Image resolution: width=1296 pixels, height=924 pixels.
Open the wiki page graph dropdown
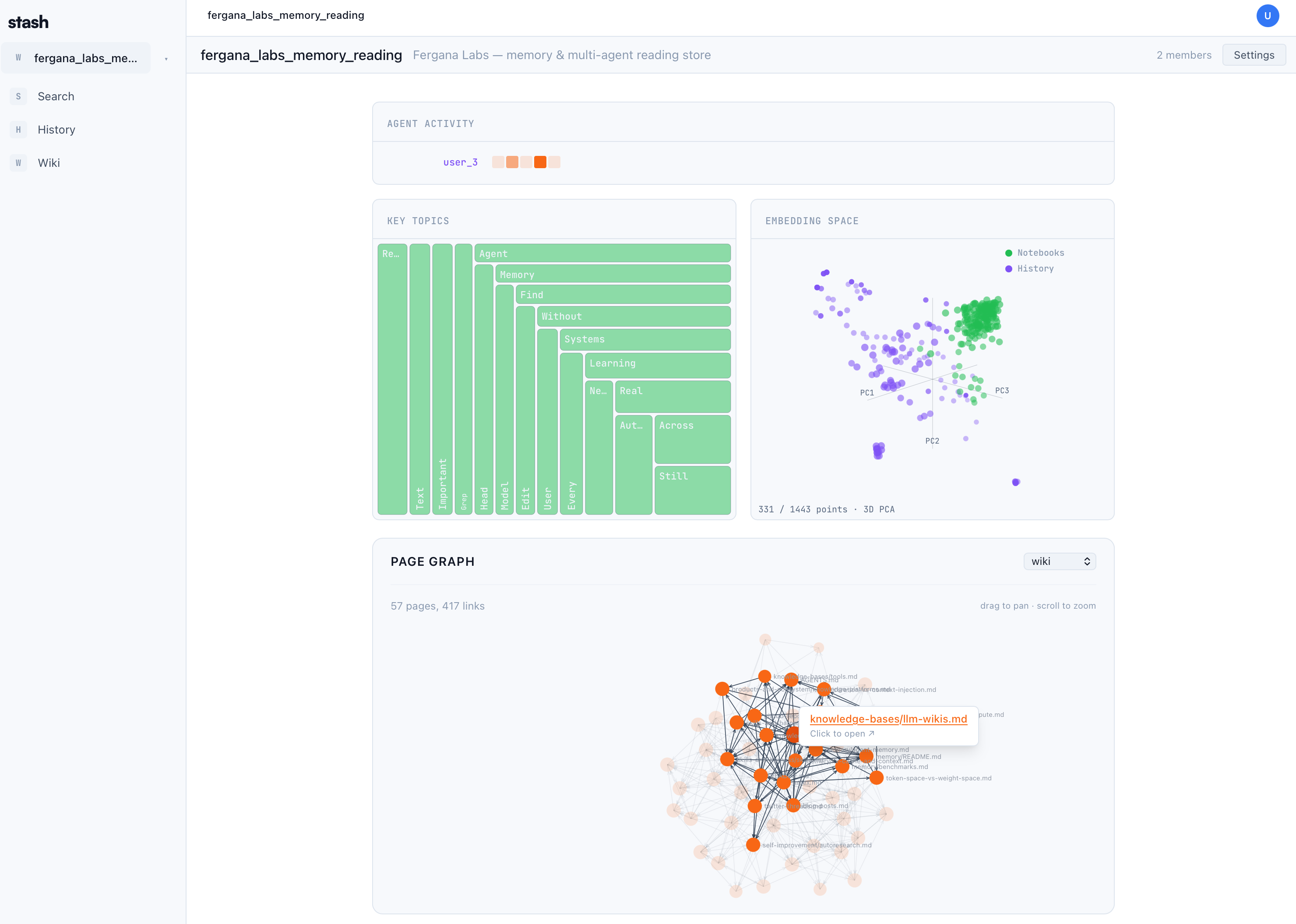click(1059, 561)
